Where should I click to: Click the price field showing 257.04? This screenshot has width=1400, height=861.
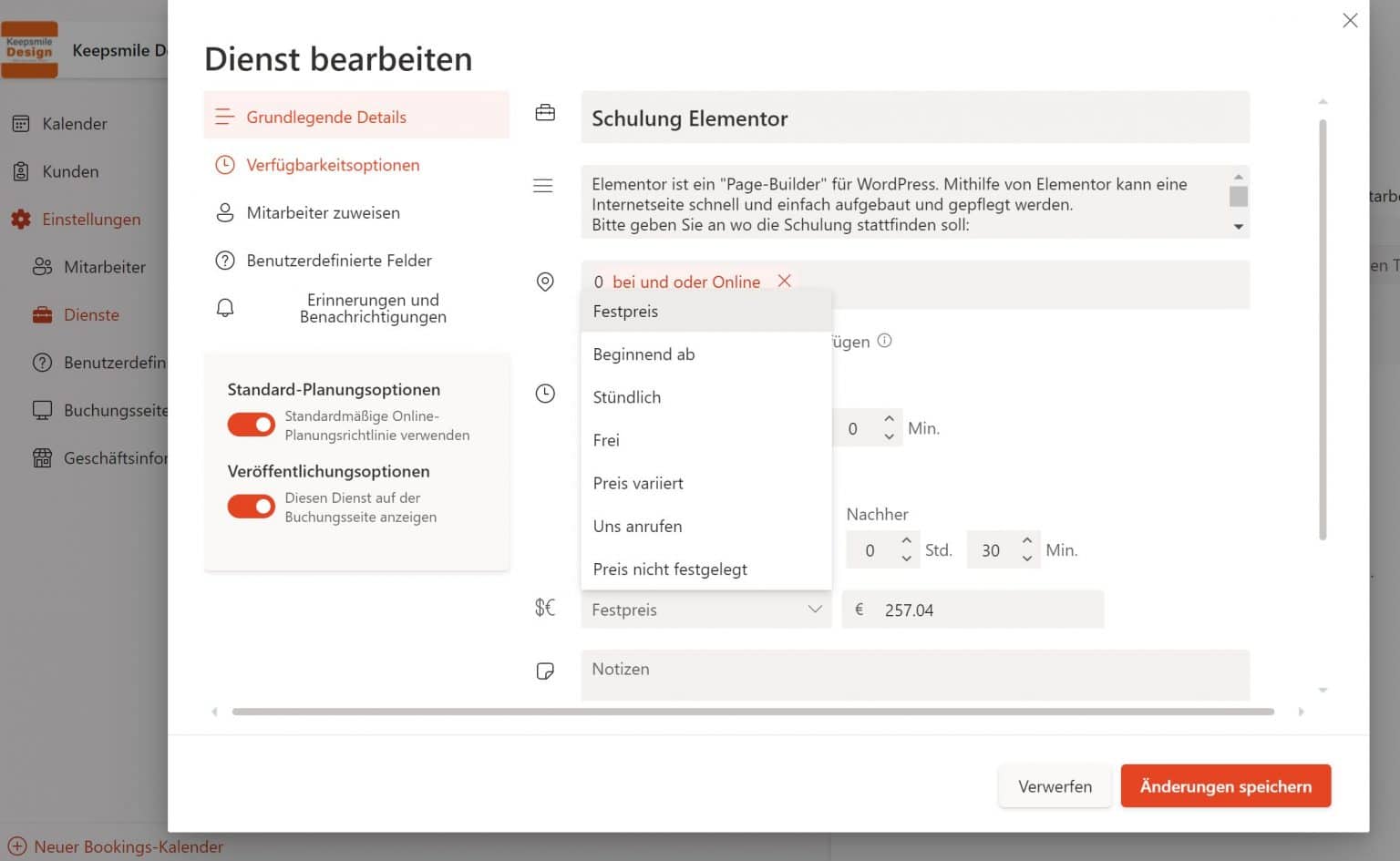click(973, 610)
